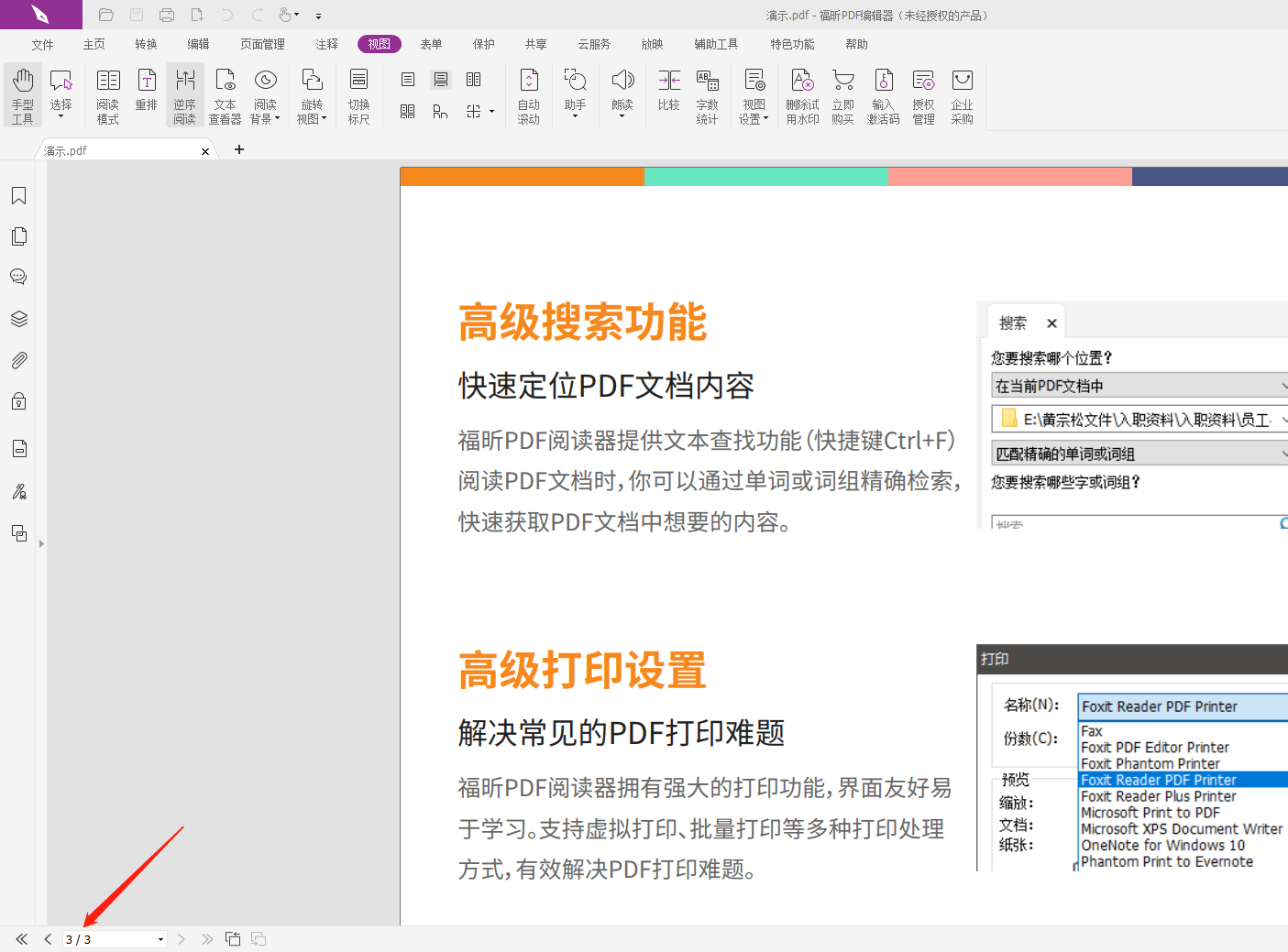
Task: Click 企业采购 enterprise purchase
Action: (x=963, y=95)
